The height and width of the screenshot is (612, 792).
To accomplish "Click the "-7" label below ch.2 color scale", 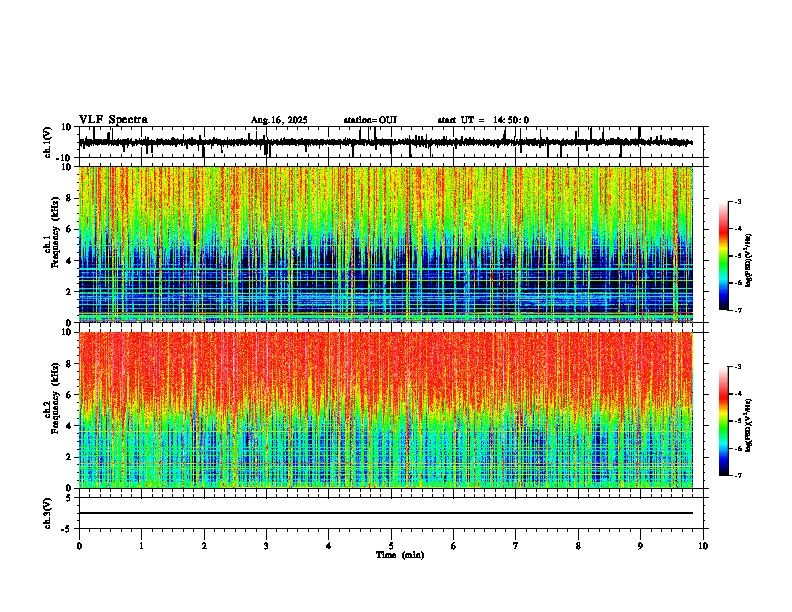I will (738, 475).
